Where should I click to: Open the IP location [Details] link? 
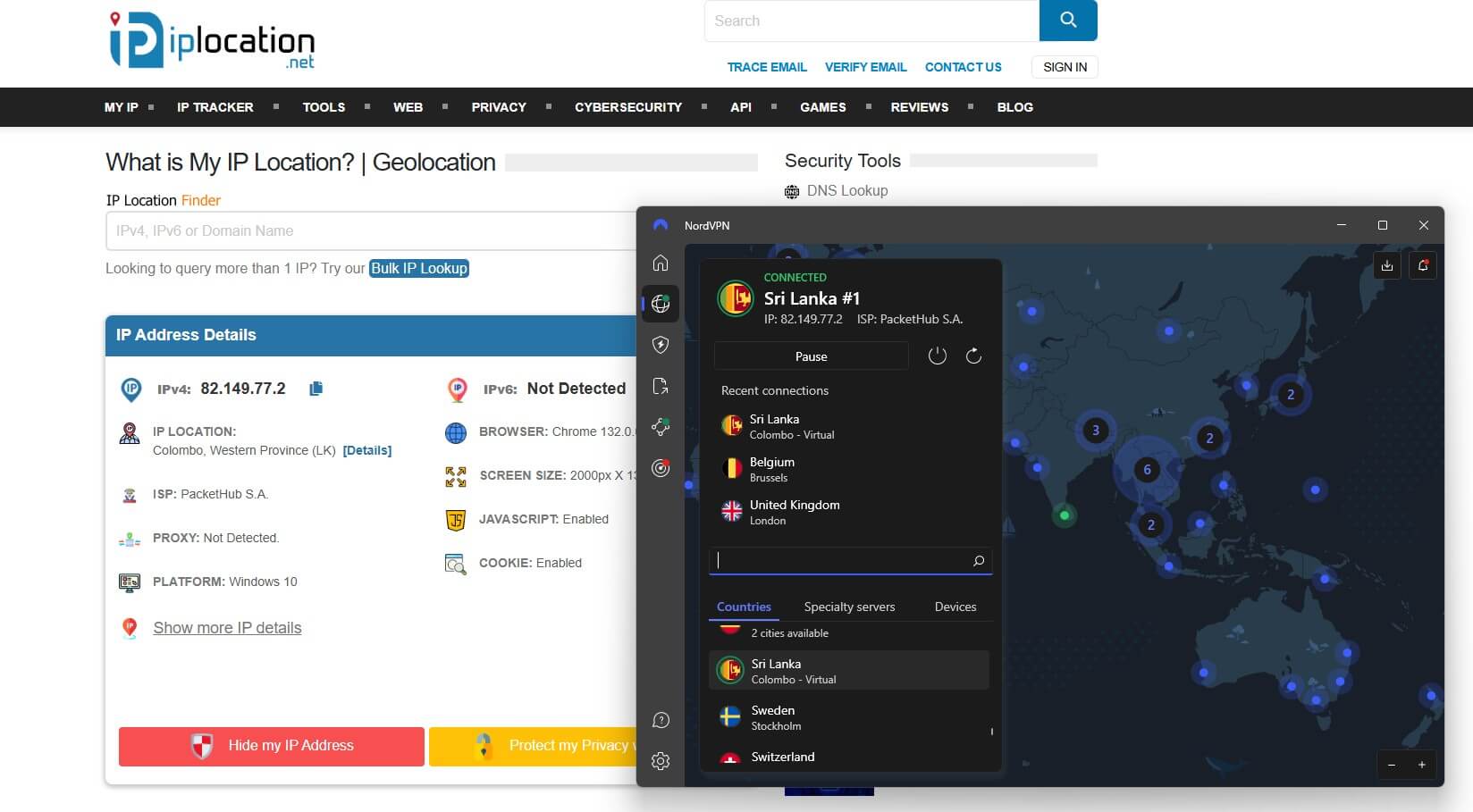(367, 450)
